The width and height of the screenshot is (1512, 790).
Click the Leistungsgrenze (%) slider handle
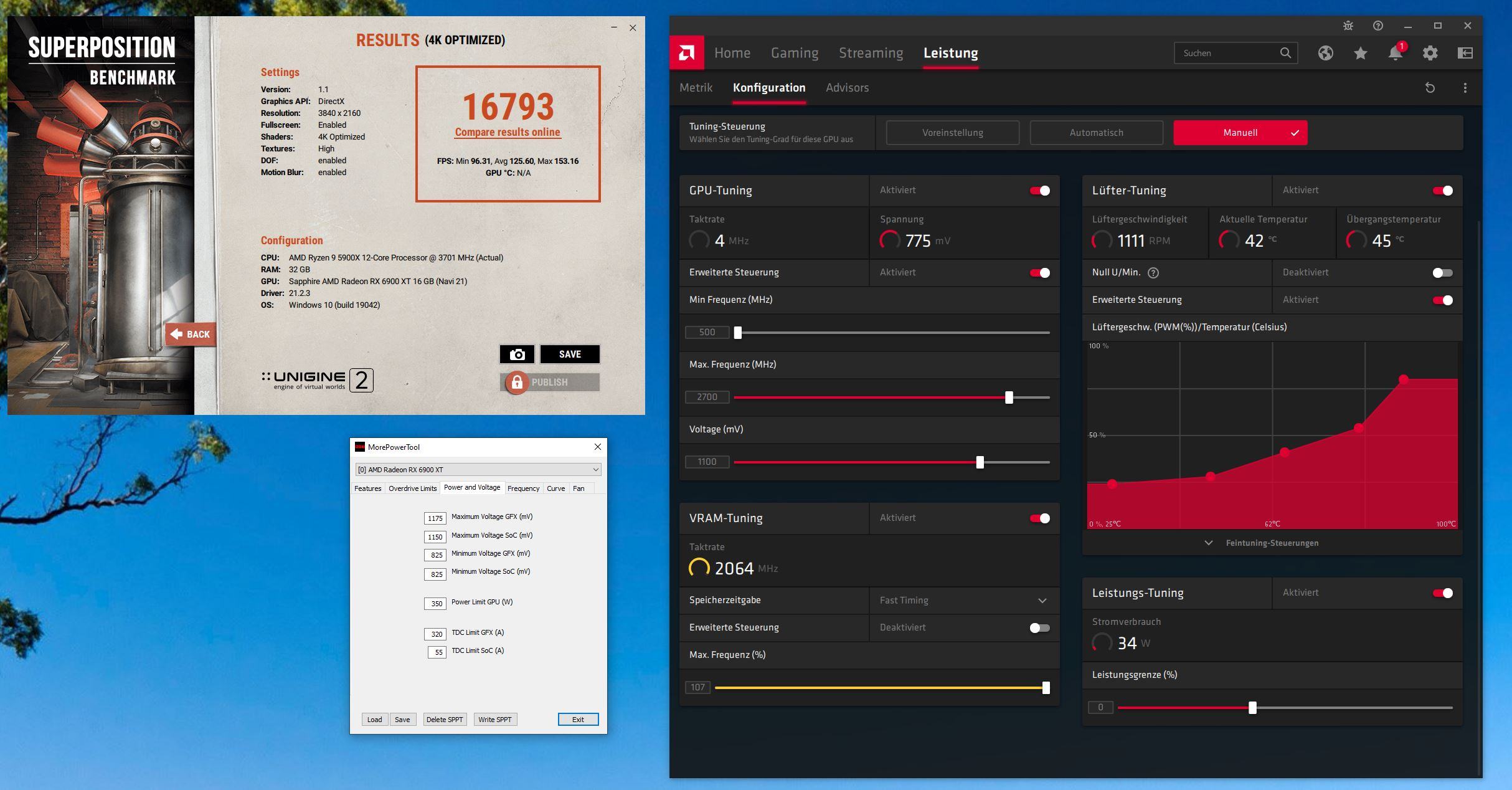point(1252,708)
